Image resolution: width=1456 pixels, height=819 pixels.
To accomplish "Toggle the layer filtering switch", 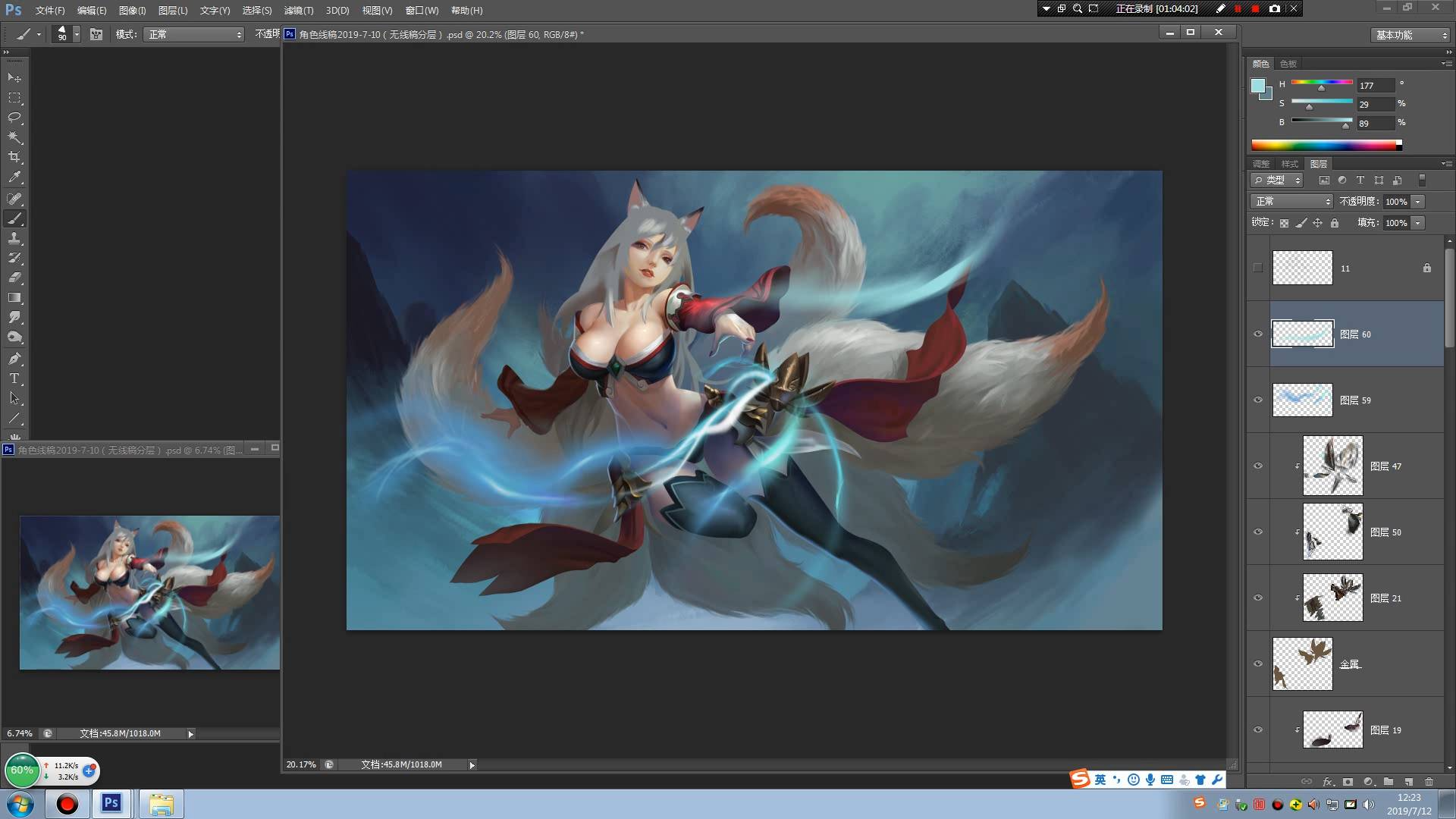I will pyautogui.click(x=1423, y=180).
